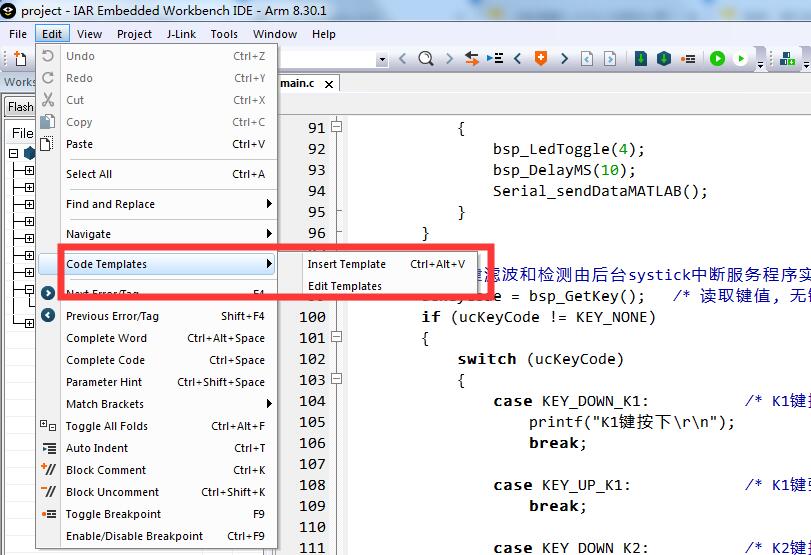Close the open Edit menu
Screen dimensions: 811x555
[52, 34]
